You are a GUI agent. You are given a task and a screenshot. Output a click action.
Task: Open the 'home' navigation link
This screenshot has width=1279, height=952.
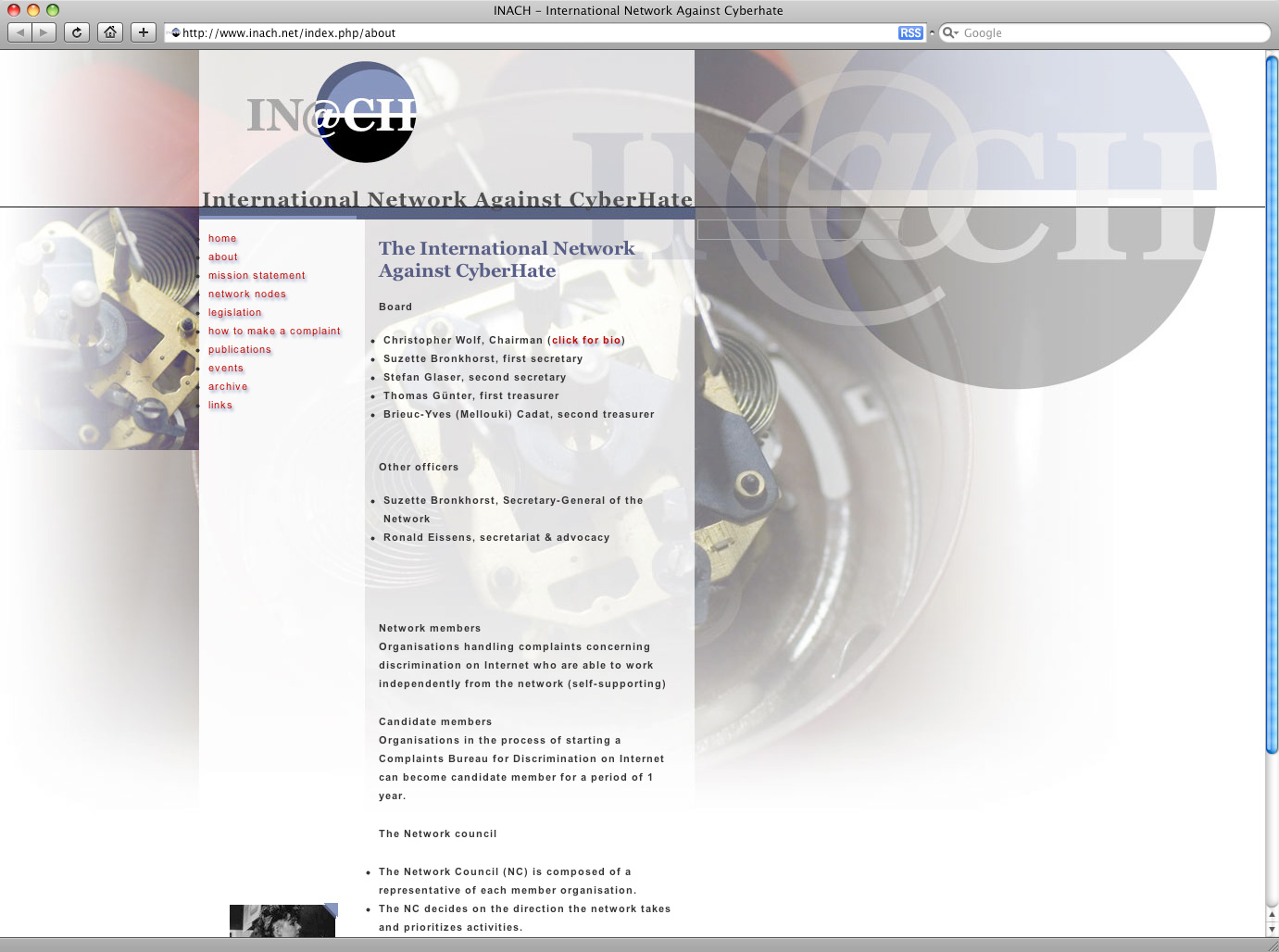pyautogui.click(x=222, y=239)
